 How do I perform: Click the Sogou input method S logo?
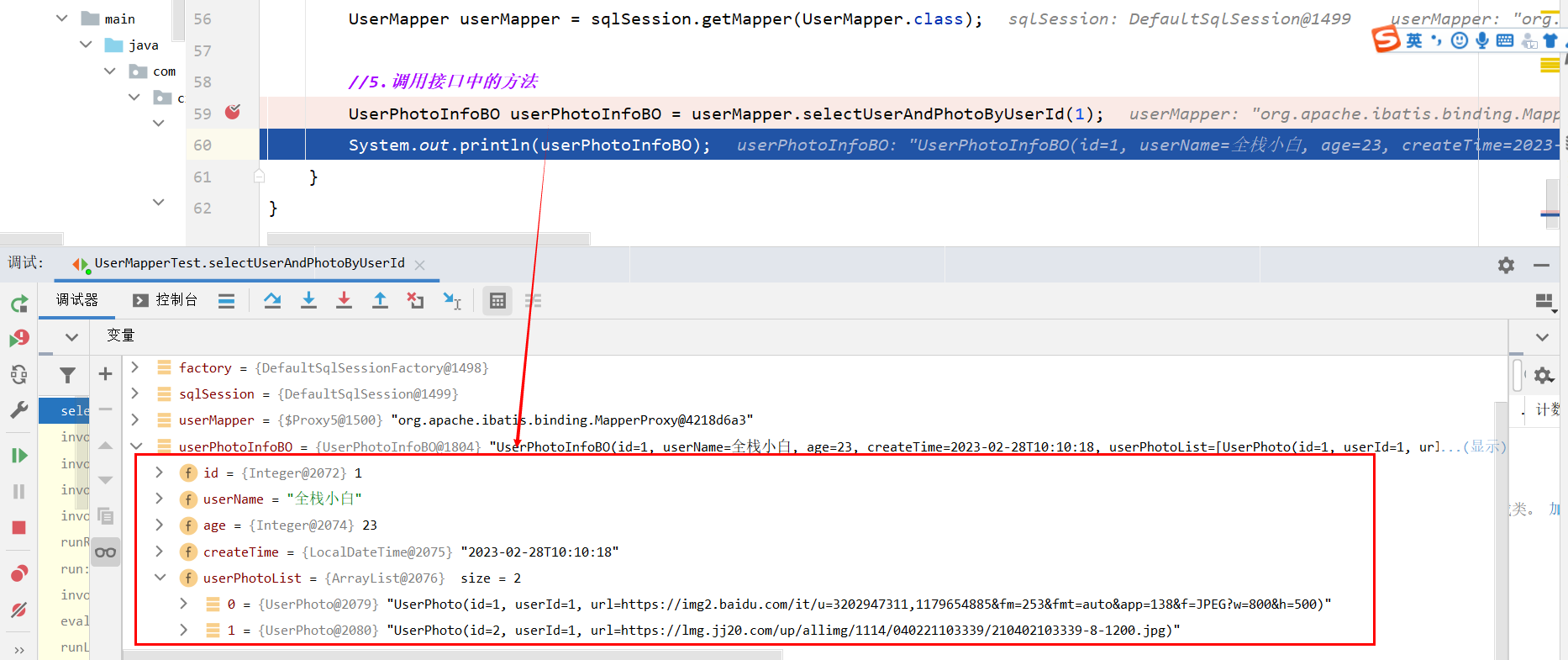point(1386,40)
